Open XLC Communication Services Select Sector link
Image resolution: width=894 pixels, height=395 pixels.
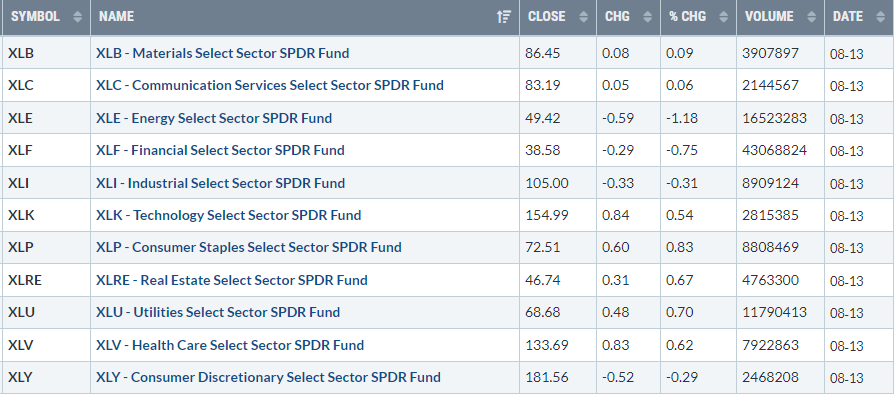(270, 85)
